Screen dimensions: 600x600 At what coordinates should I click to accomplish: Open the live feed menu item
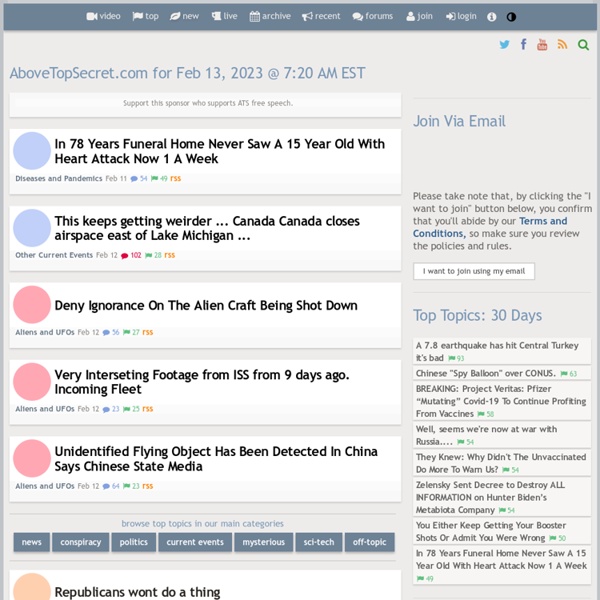click(x=225, y=16)
